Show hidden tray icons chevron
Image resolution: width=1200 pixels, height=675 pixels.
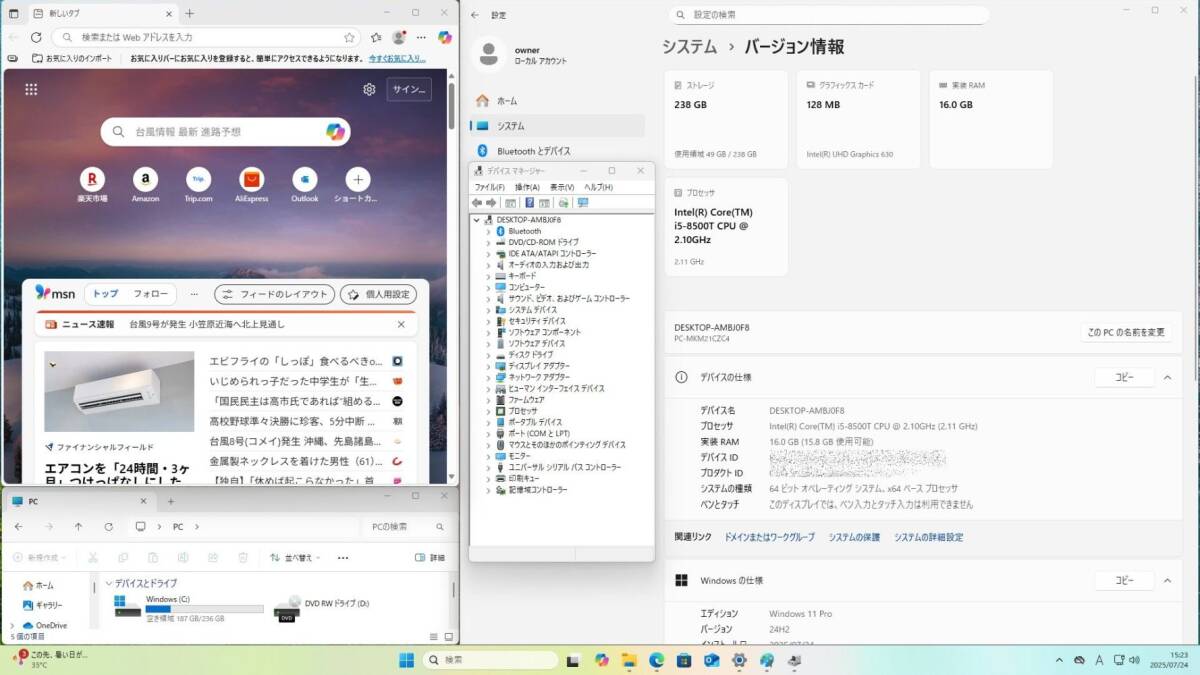[x=1059, y=660]
